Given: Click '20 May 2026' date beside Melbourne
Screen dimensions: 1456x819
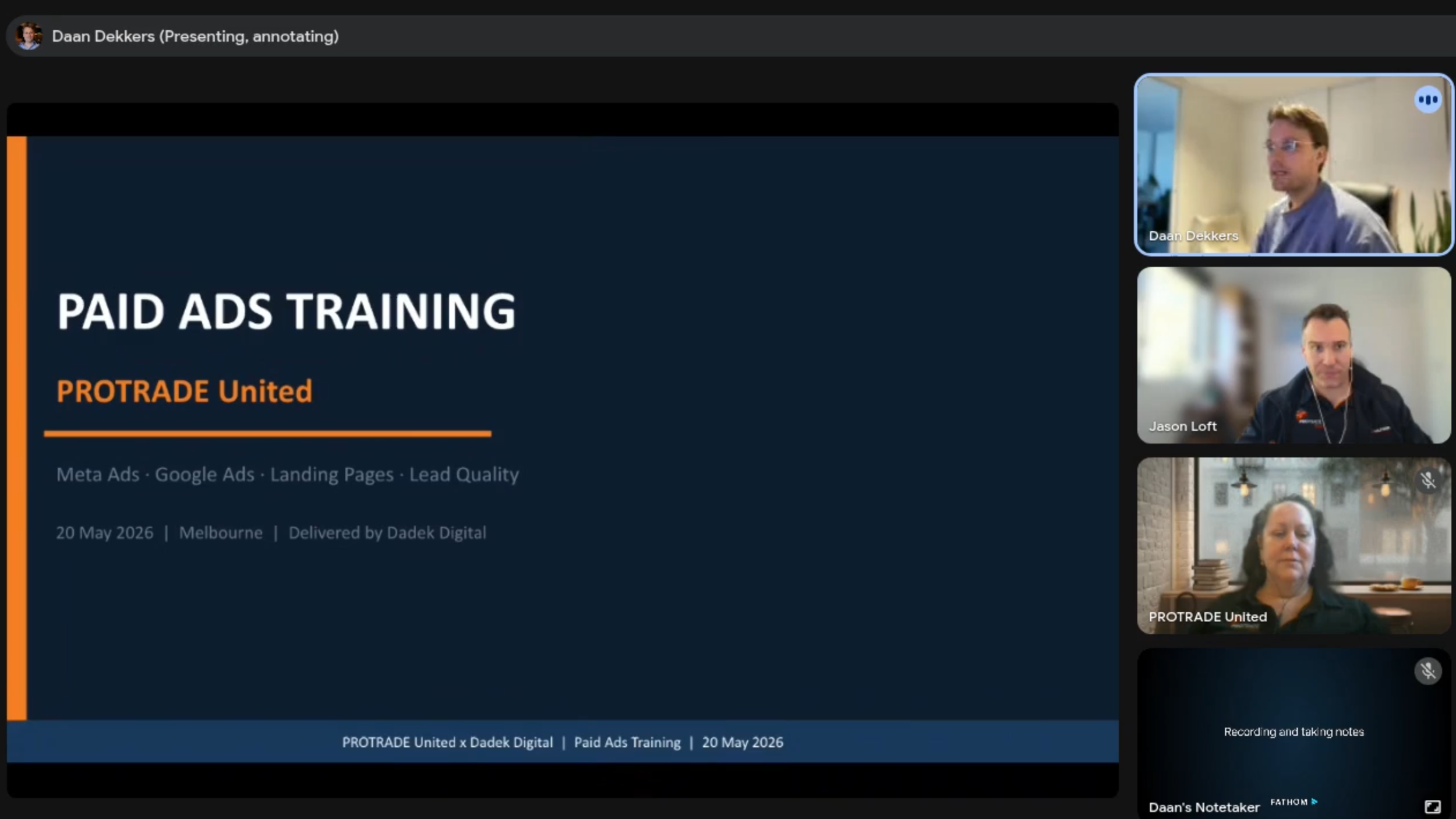Looking at the screenshot, I should (105, 533).
